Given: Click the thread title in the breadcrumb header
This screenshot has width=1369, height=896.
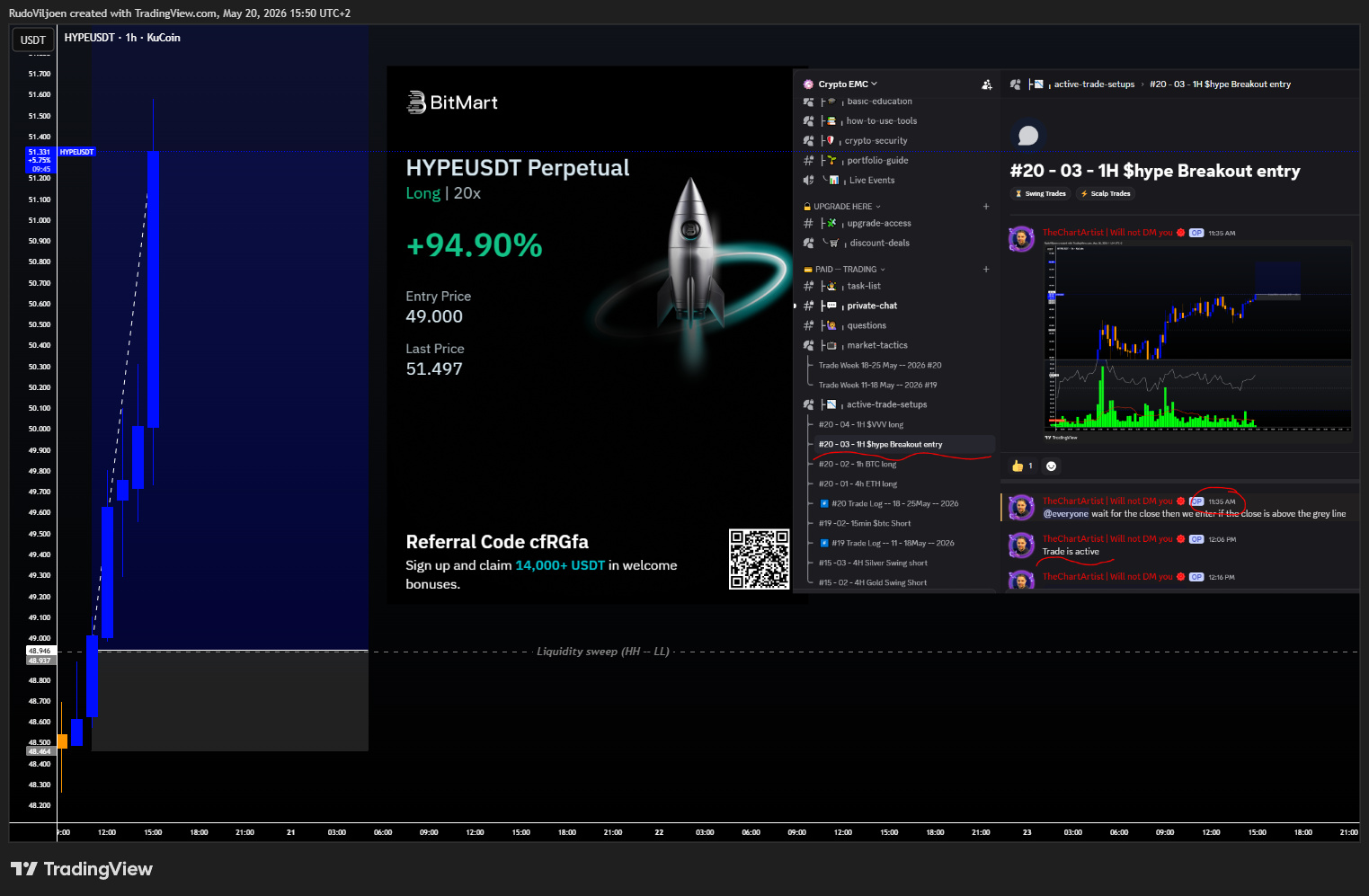Looking at the screenshot, I should tap(1220, 84).
